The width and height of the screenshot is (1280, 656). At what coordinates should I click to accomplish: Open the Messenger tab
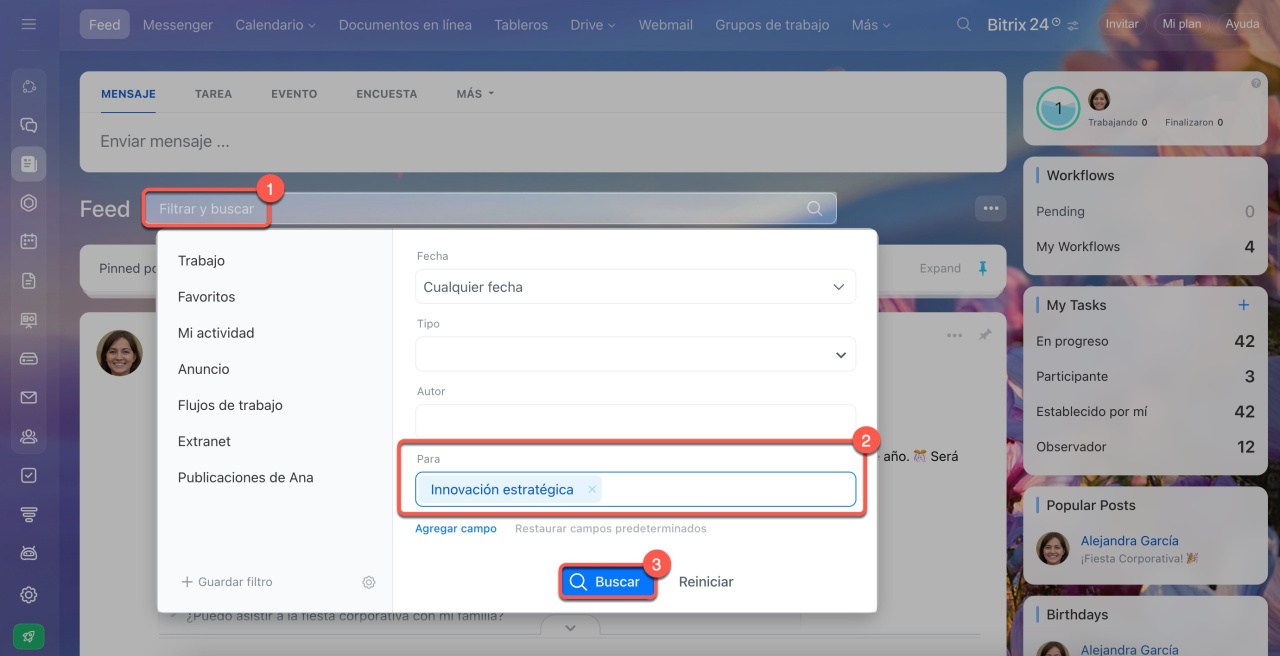(178, 24)
